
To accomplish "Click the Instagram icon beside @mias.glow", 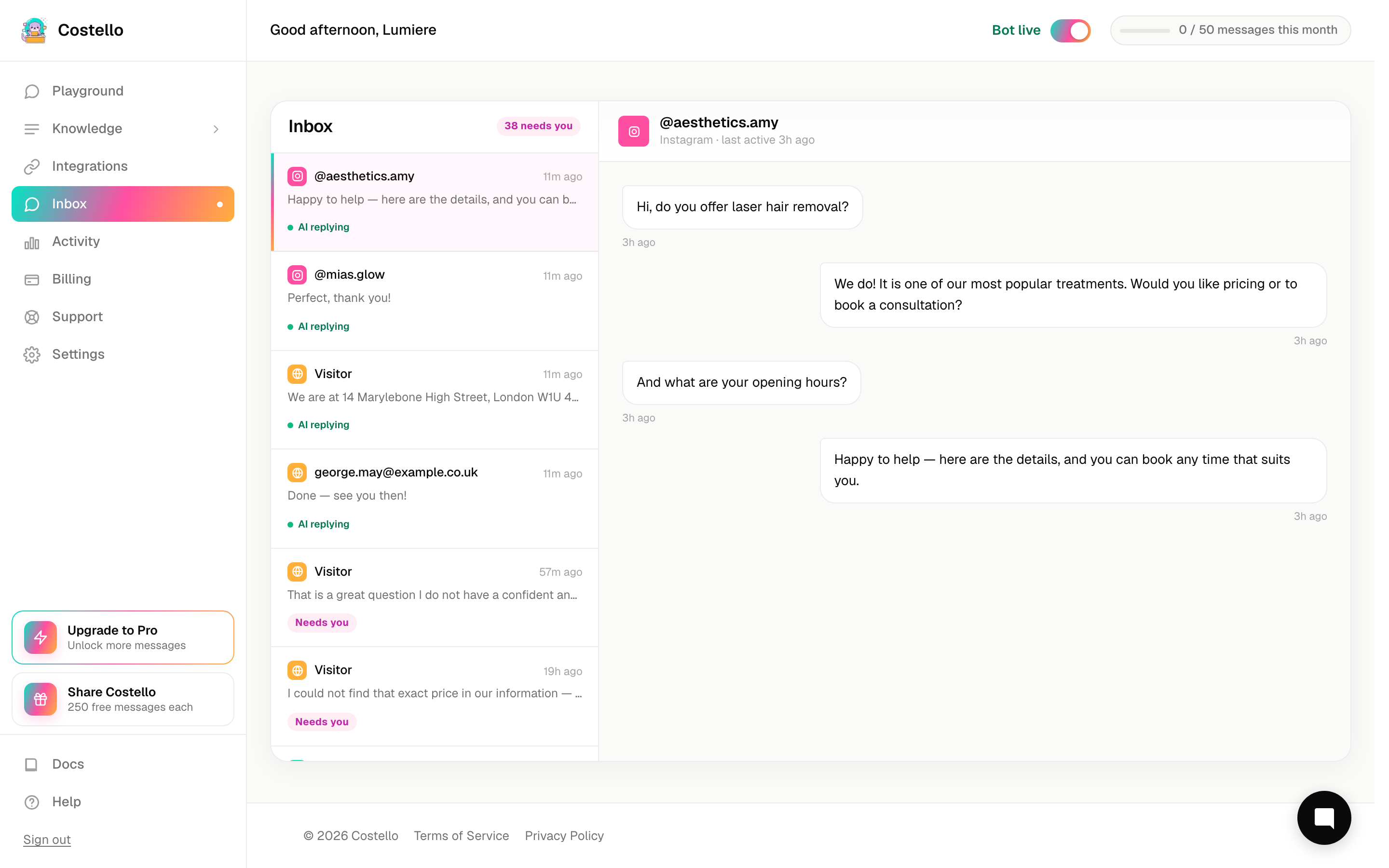I will (x=297, y=275).
